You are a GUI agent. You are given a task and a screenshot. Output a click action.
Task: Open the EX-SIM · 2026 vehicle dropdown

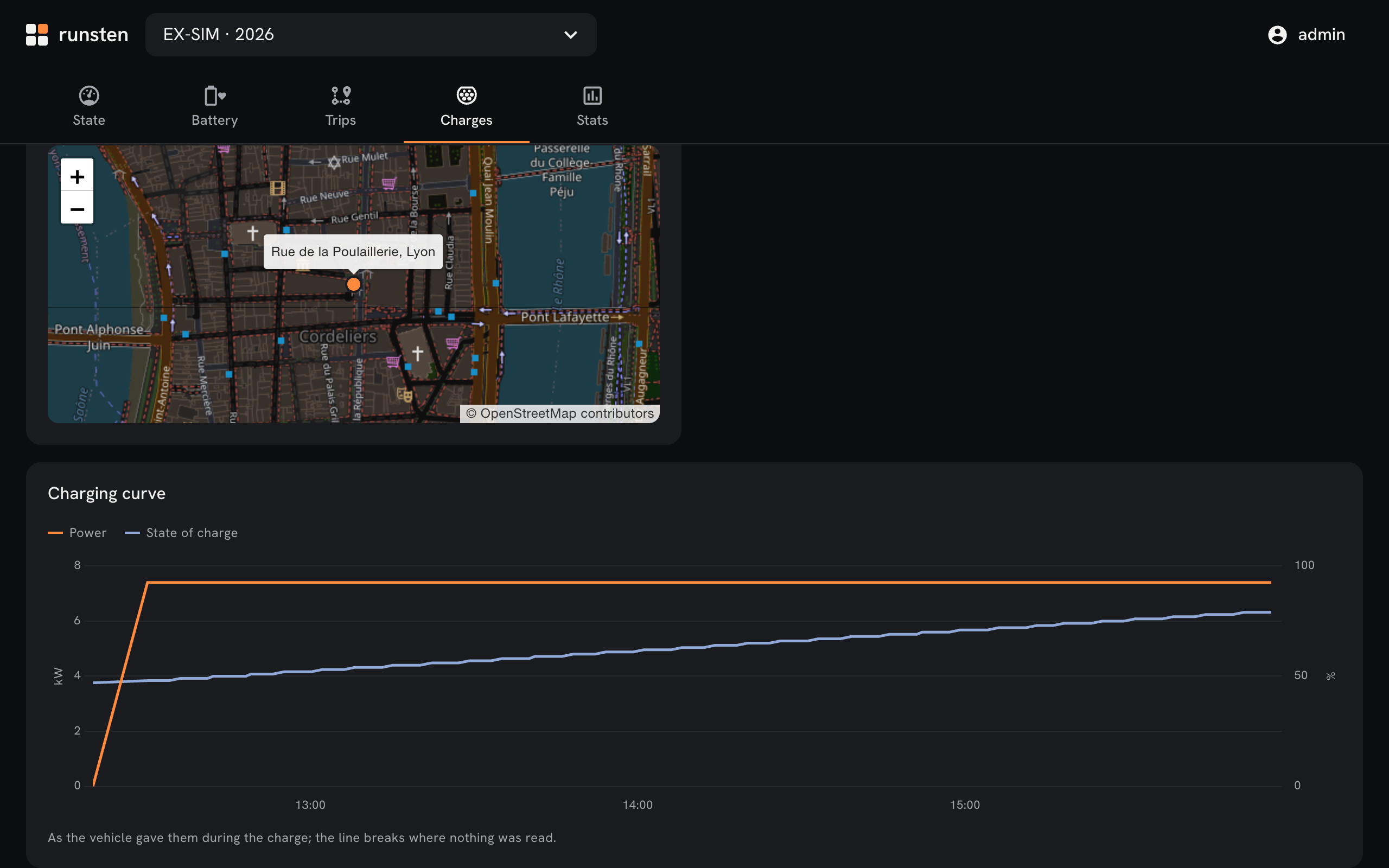371,34
